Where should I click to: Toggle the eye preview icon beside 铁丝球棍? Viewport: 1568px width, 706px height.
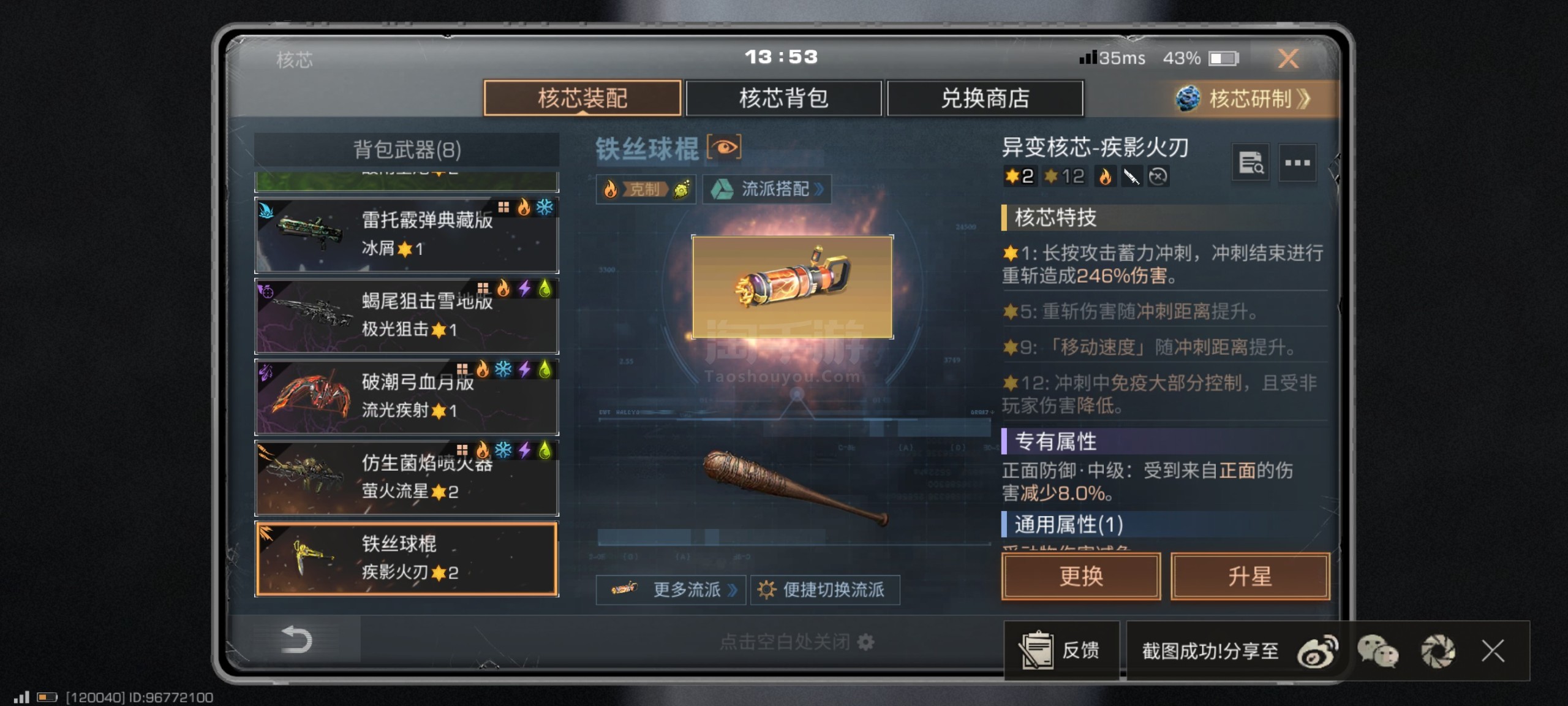724,147
